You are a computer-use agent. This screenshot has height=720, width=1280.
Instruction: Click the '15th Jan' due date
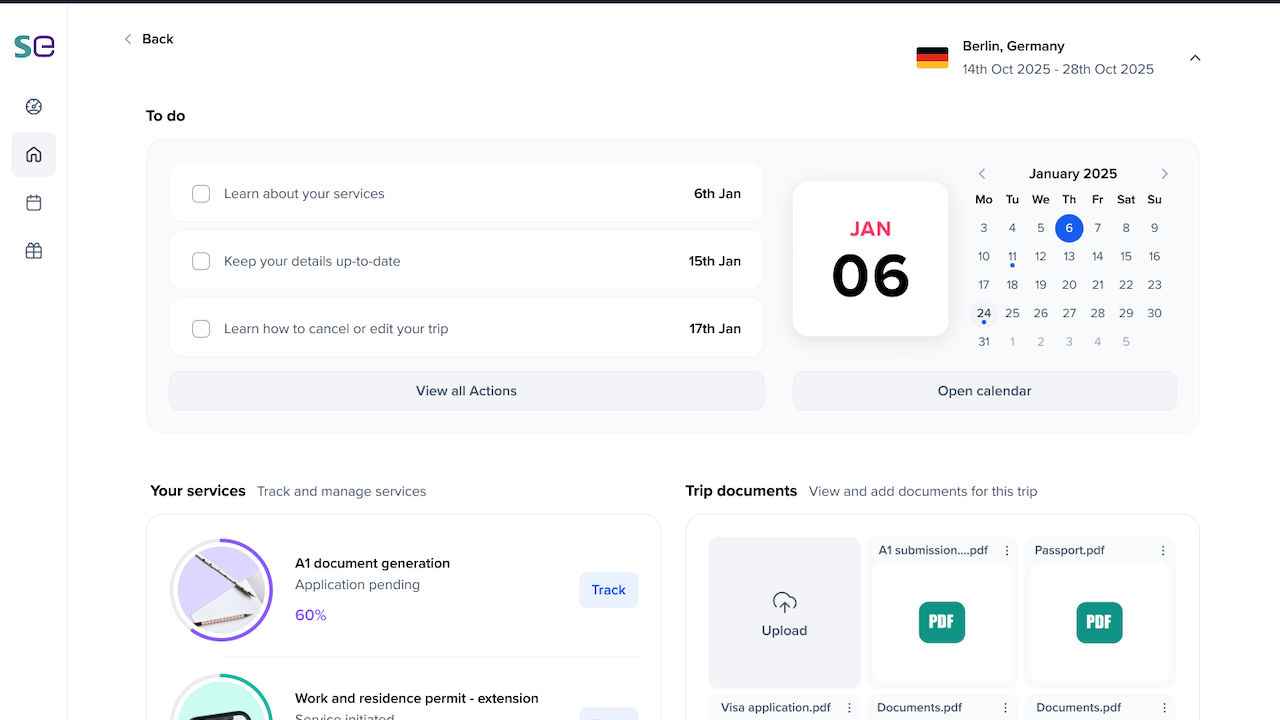click(x=714, y=261)
